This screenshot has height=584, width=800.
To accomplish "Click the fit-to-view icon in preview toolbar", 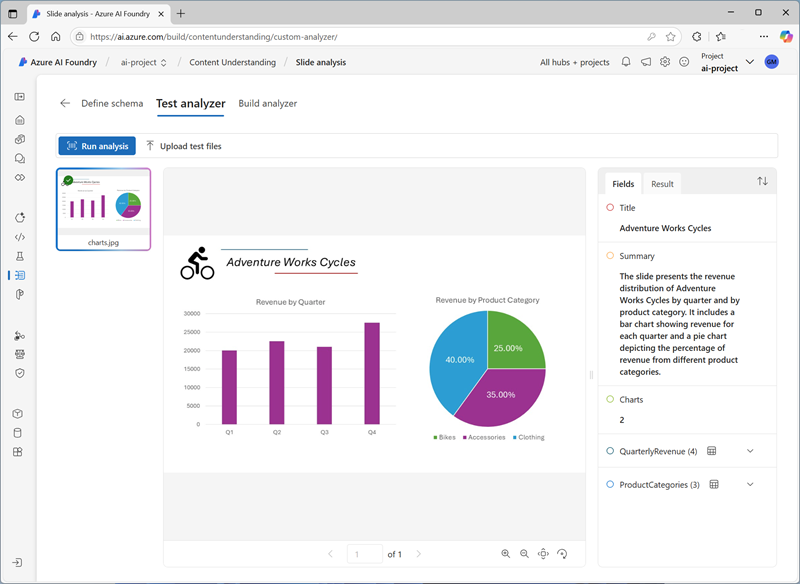I will [543, 554].
